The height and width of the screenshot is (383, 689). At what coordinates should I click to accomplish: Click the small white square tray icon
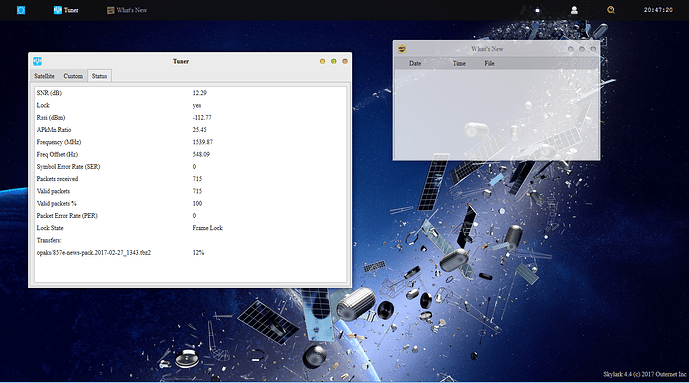(x=537, y=10)
